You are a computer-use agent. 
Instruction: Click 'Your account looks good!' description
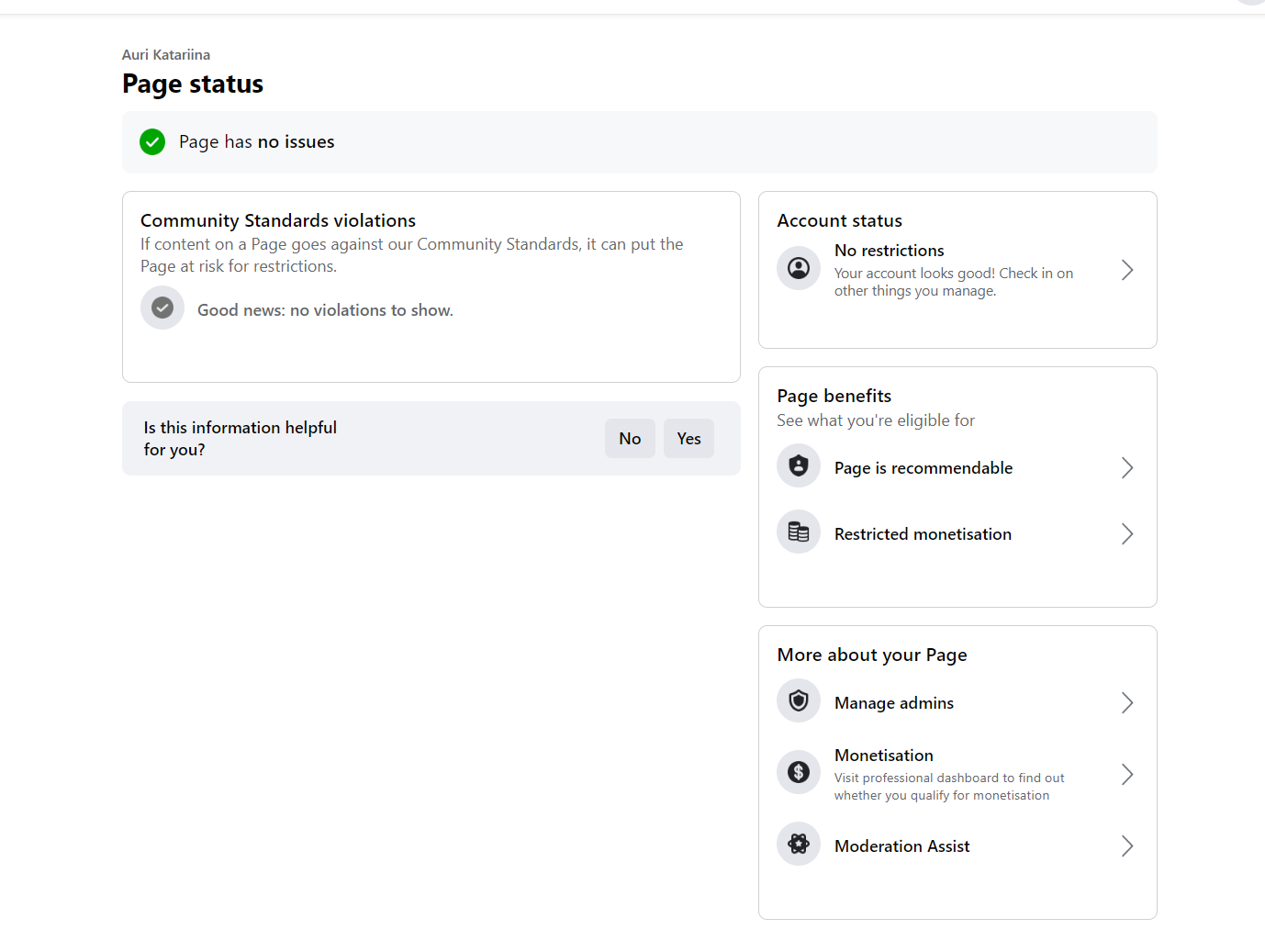[x=954, y=282]
